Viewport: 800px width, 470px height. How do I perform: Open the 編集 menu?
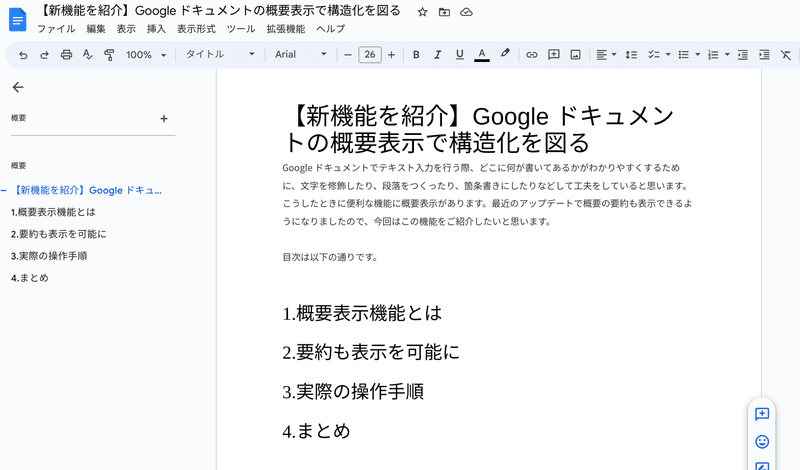click(x=96, y=29)
